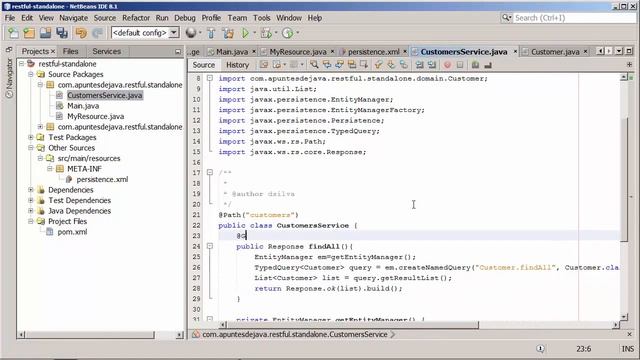This screenshot has height=360, width=640.
Task: Click the Next Bookmark editor icon
Action: click(391, 64)
